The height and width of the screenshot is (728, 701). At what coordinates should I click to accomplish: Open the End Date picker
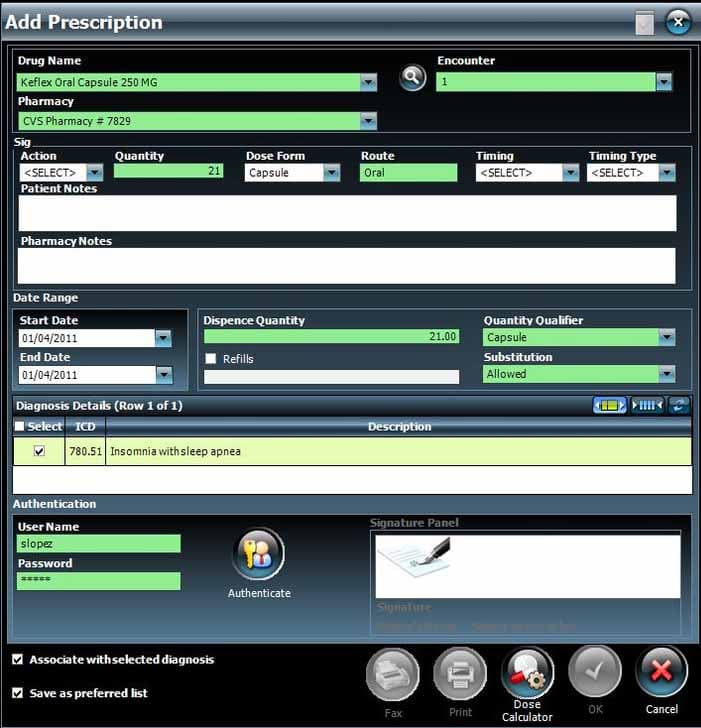[164, 375]
